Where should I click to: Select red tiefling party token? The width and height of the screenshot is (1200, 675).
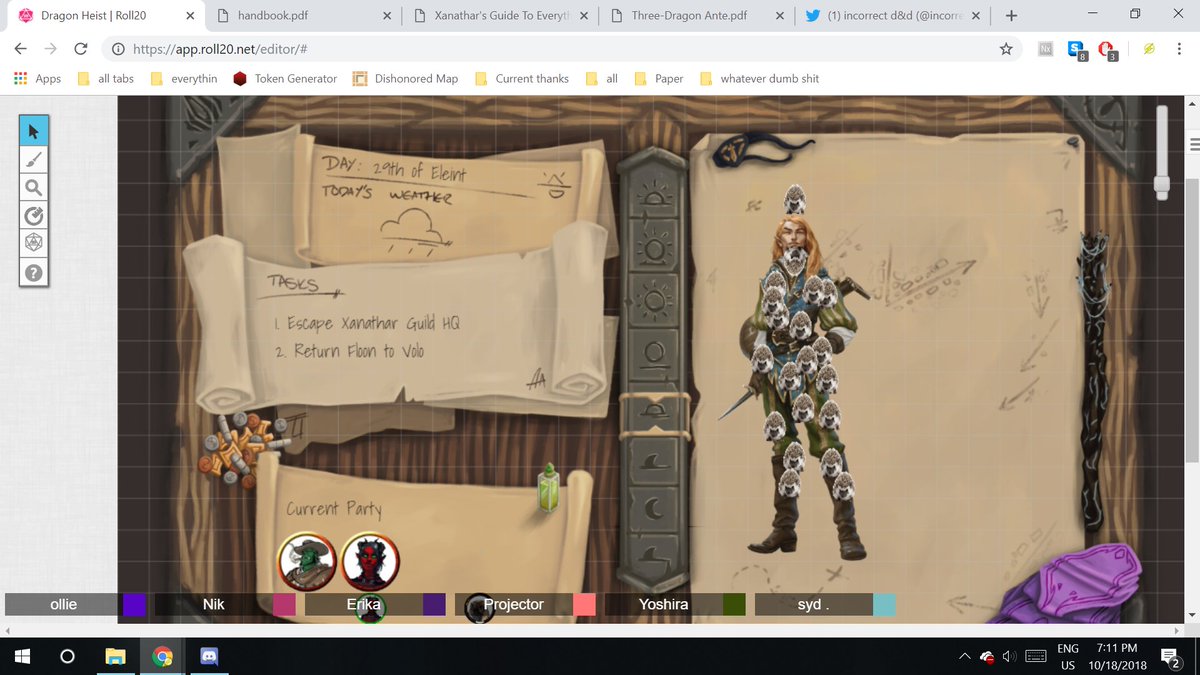click(x=371, y=561)
